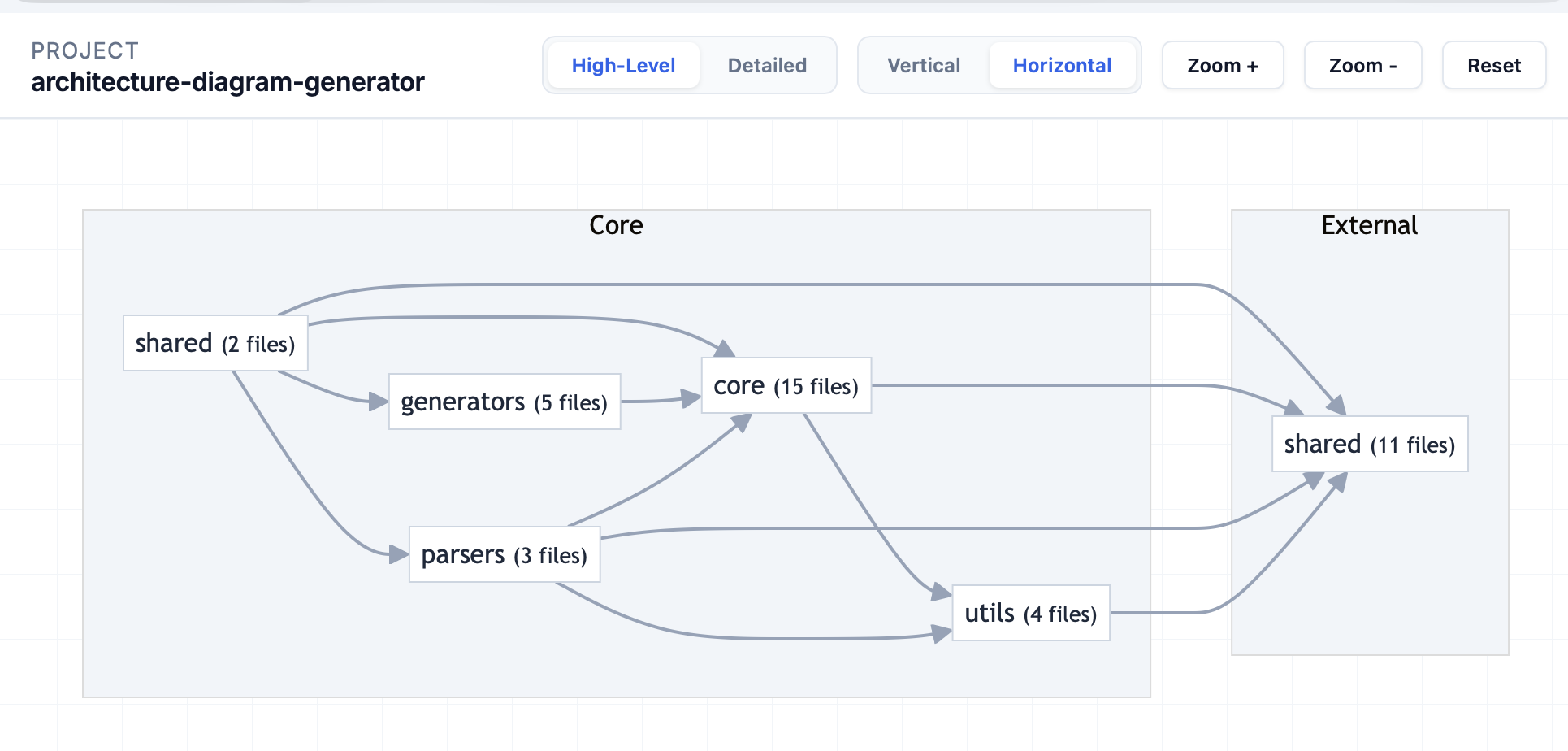
Task: Switch to High-Level view
Action: [x=623, y=65]
